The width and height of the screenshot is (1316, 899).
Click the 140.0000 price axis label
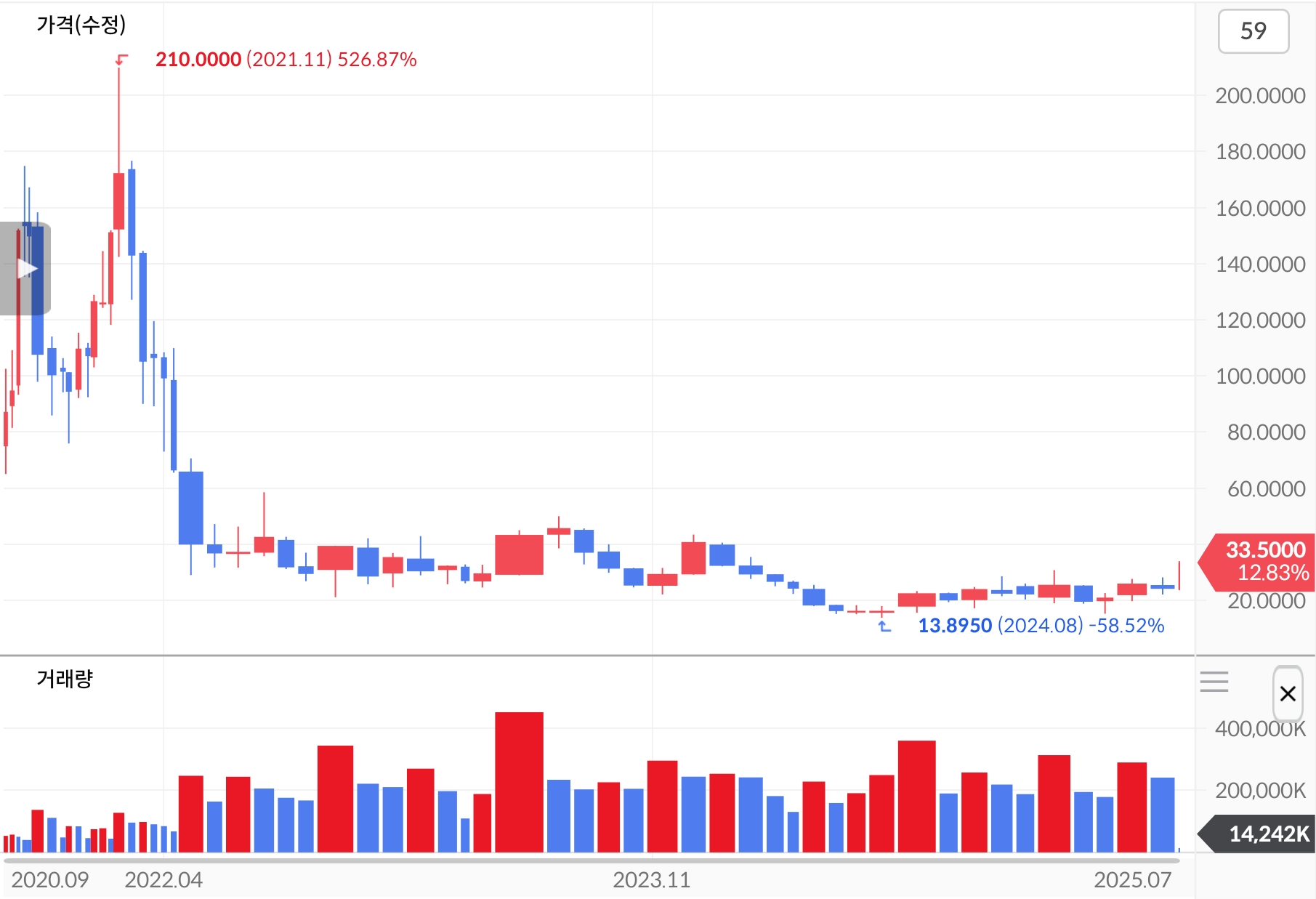click(1260, 264)
